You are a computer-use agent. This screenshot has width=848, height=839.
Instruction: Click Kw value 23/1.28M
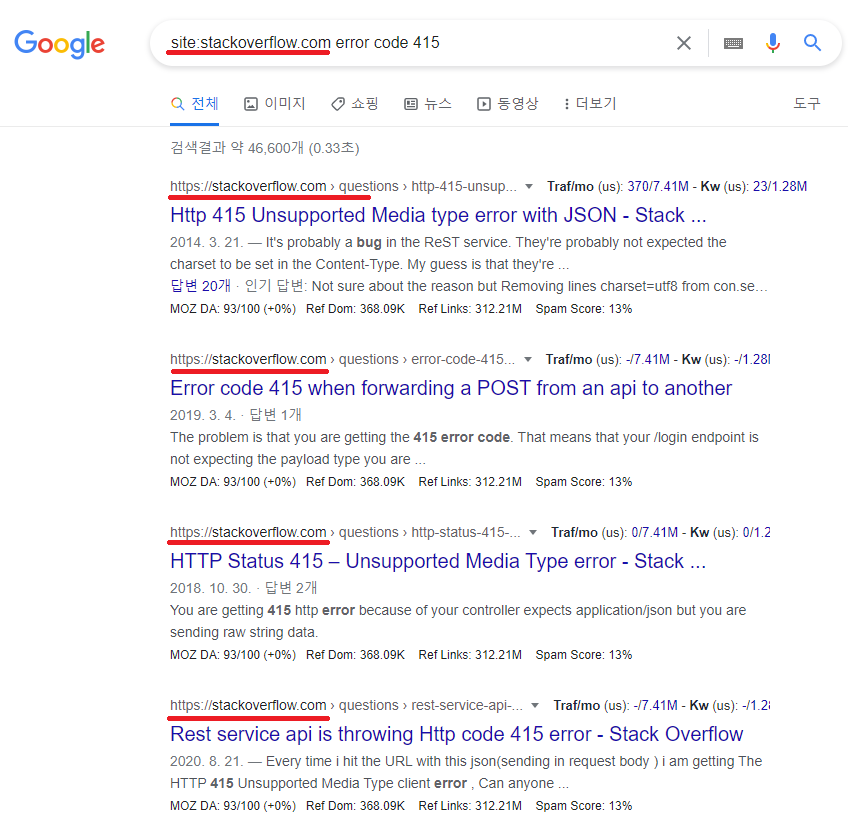tap(780, 187)
